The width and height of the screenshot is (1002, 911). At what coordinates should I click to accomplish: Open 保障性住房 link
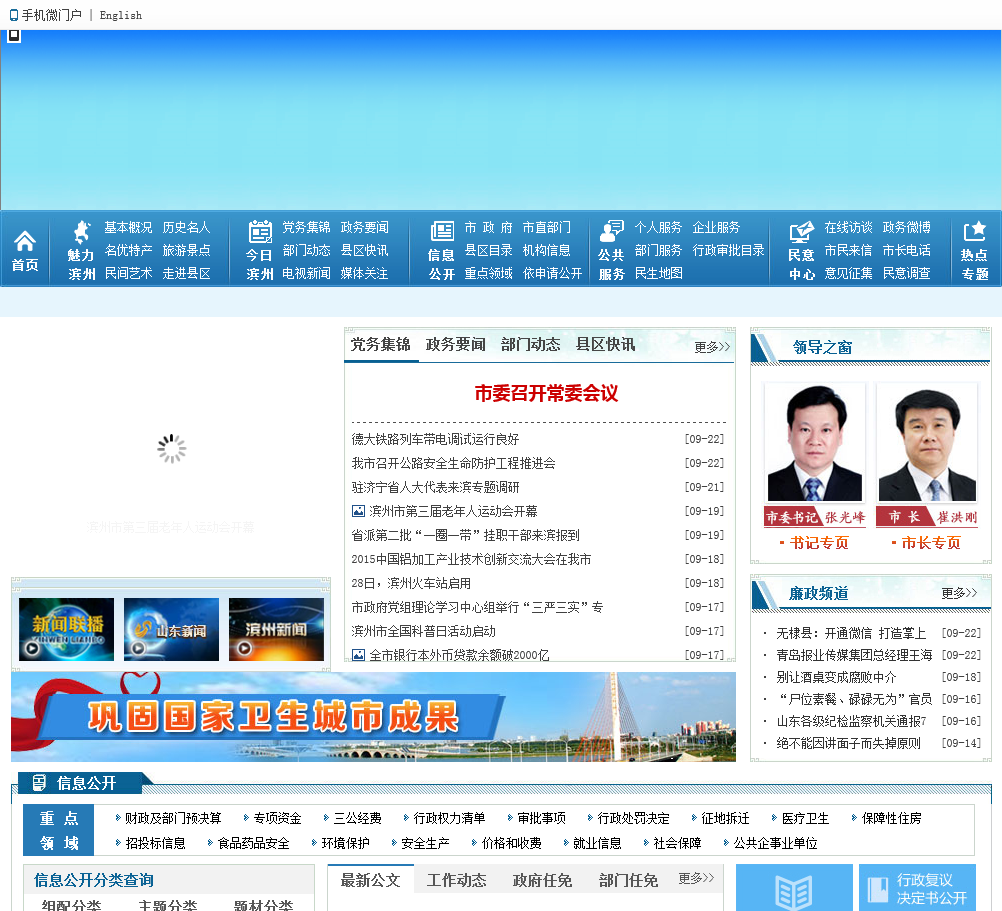coord(891,818)
